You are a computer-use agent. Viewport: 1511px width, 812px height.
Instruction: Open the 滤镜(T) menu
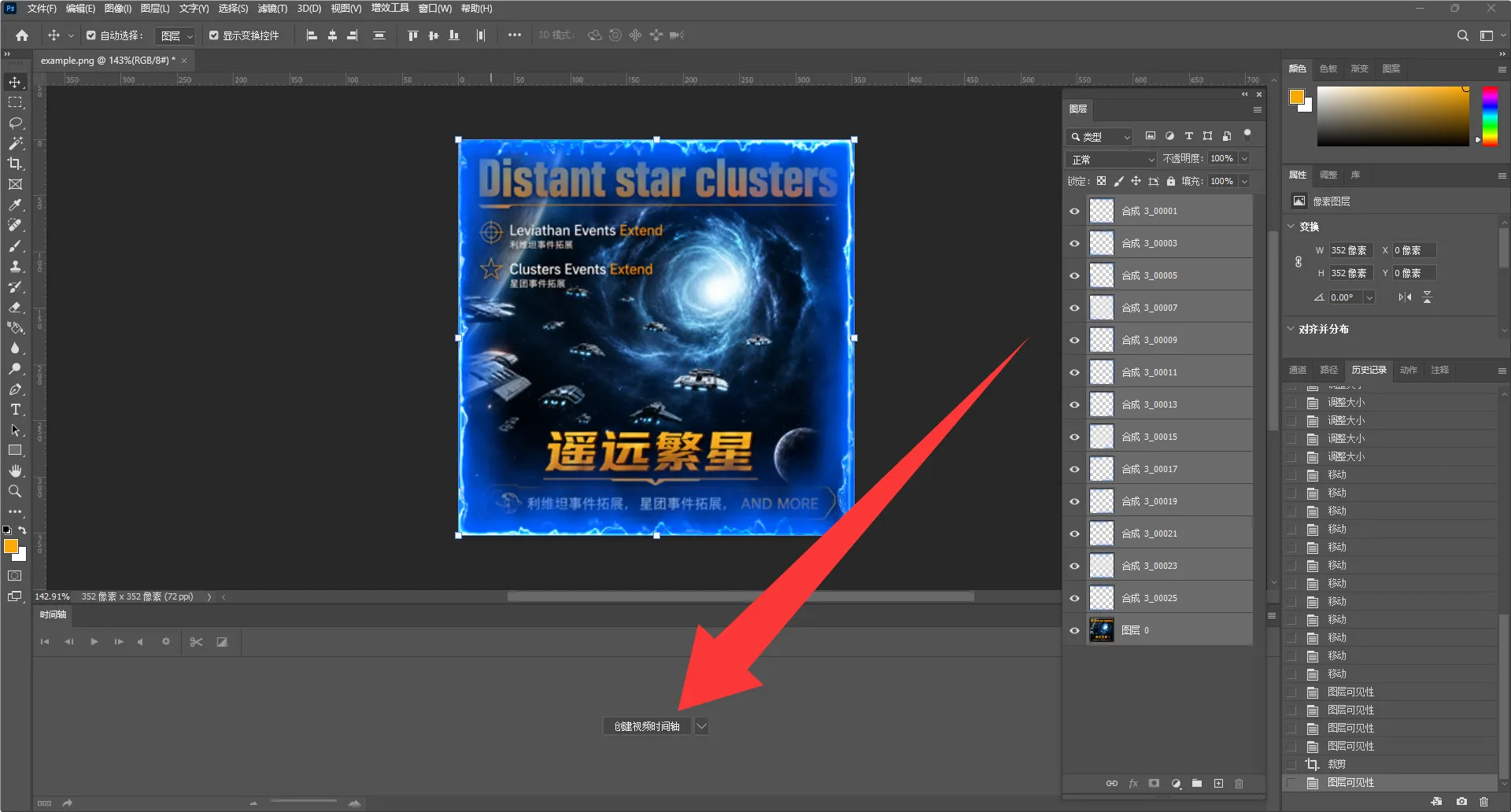tap(272, 9)
